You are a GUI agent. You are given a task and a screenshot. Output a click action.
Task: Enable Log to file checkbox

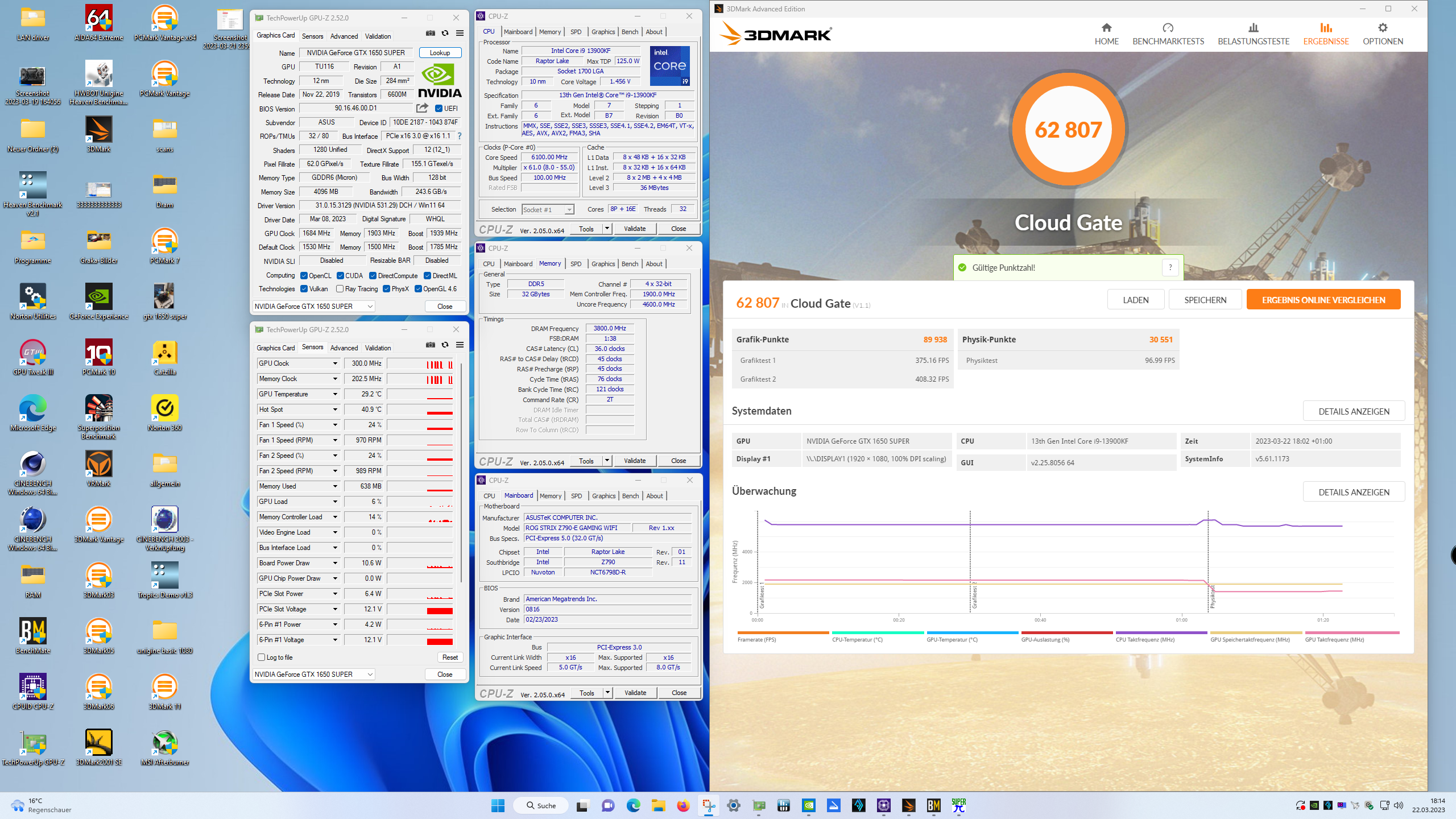click(262, 657)
